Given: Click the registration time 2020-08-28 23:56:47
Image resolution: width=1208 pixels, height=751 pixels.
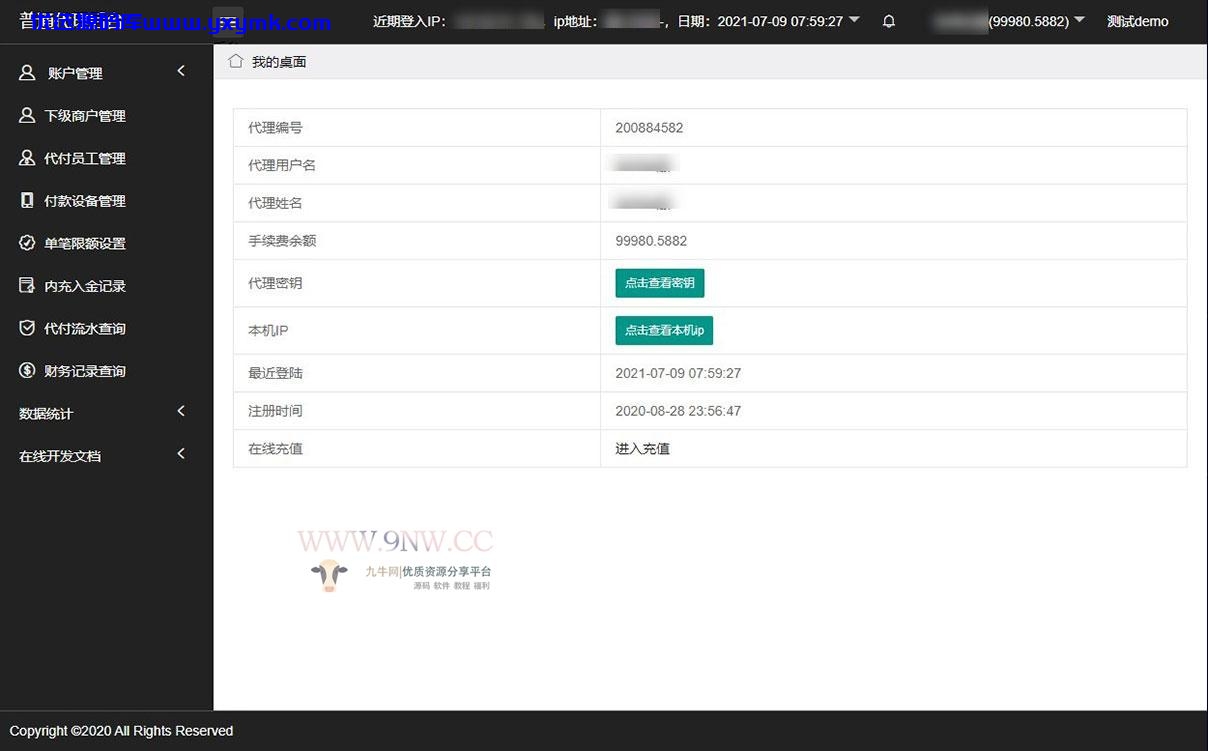Looking at the screenshot, I should [678, 411].
